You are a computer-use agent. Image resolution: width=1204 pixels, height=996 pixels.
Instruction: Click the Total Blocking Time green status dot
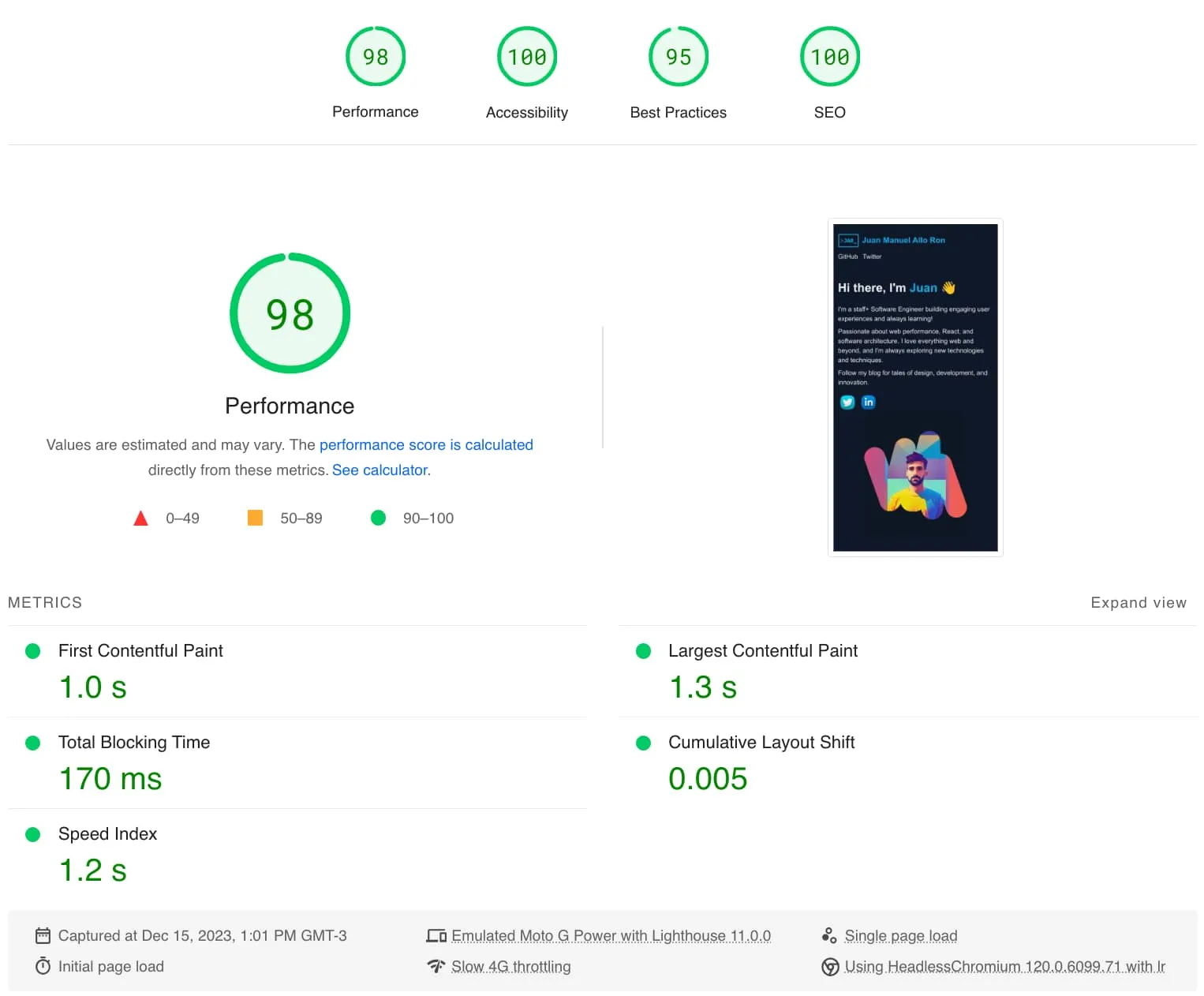point(33,743)
